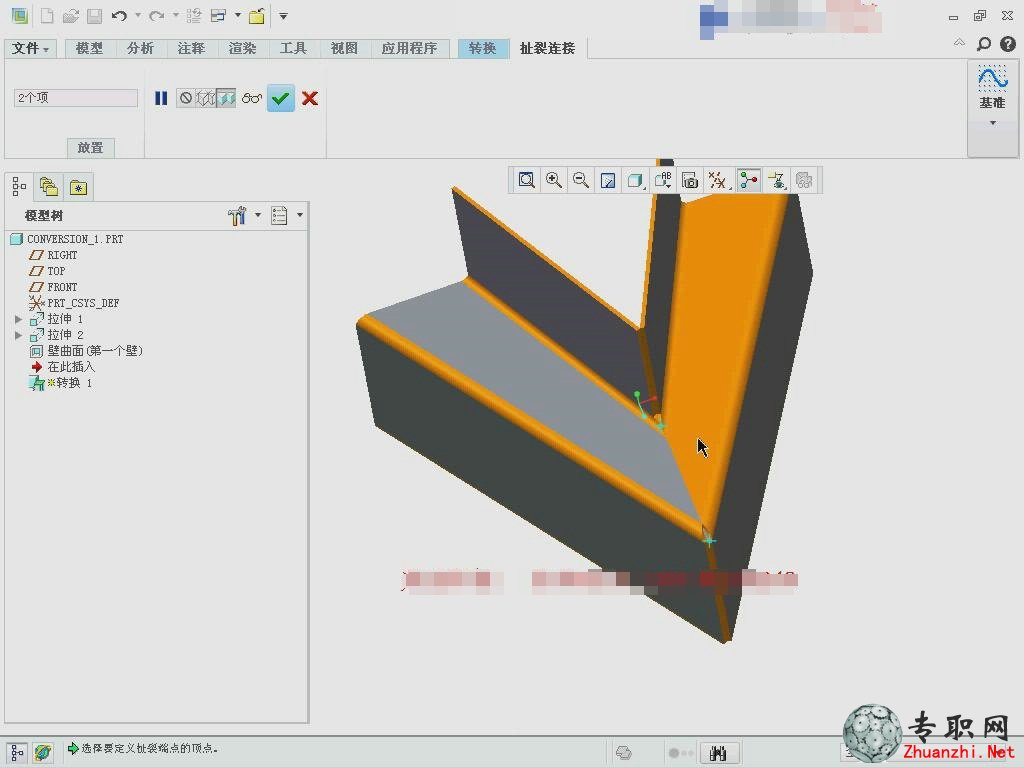1024x768 pixels.
Task: Undo the last action
Action: [119, 16]
